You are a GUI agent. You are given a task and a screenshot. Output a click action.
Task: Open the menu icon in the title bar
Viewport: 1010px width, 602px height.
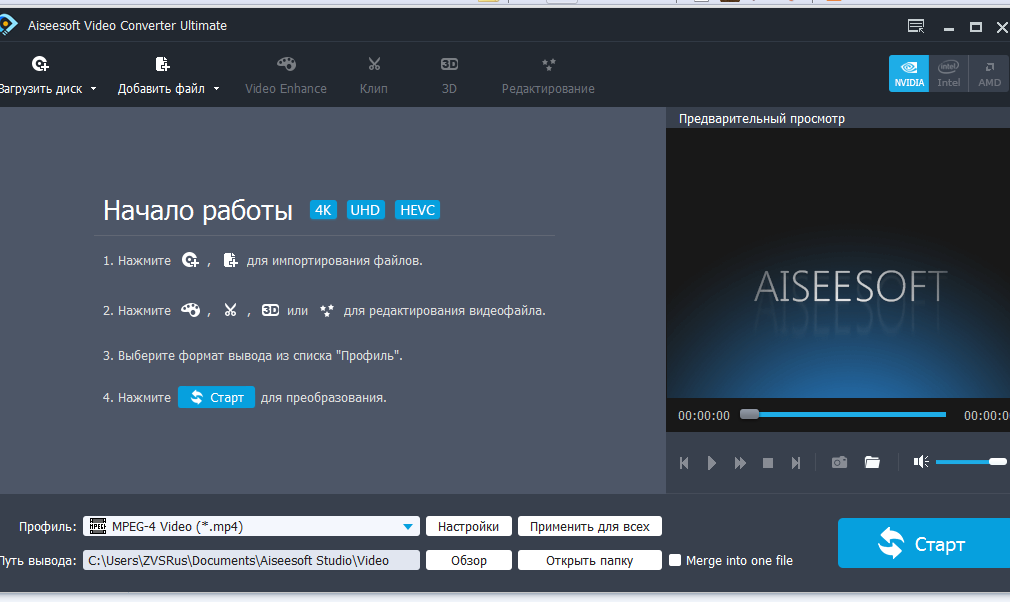(x=916, y=26)
